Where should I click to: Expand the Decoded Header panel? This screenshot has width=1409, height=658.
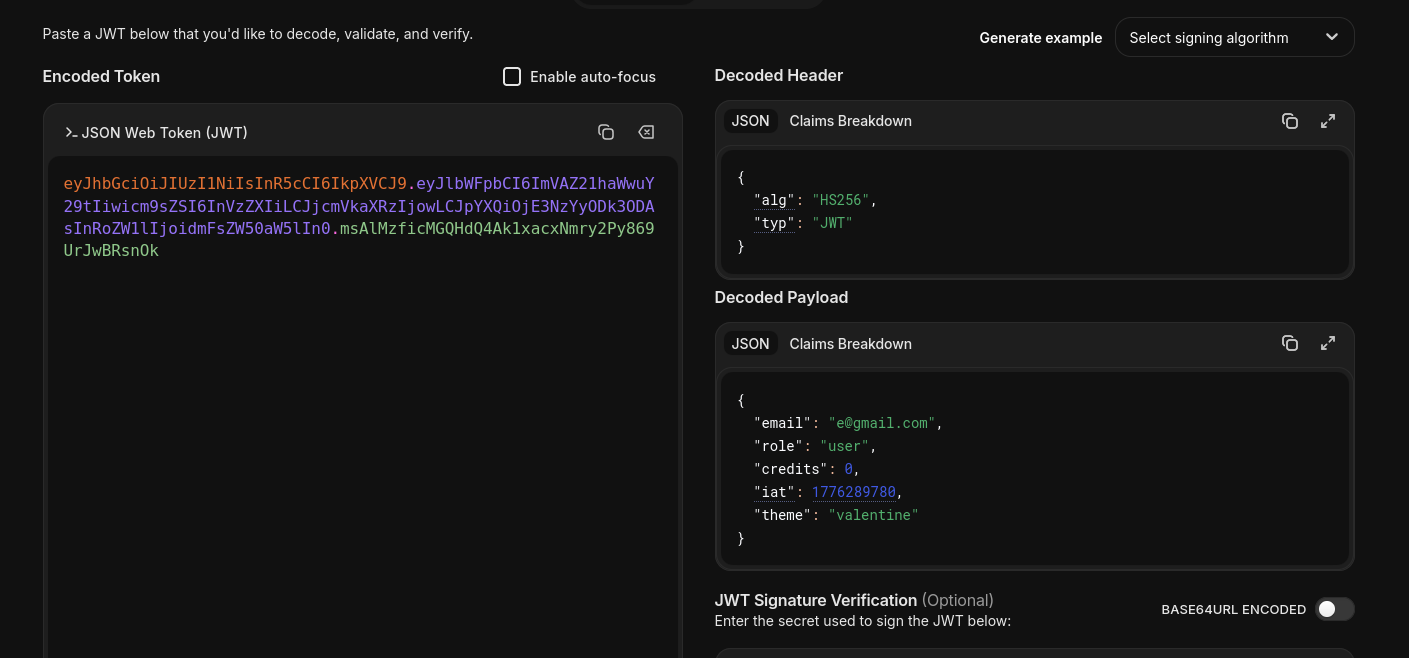pos(1328,121)
